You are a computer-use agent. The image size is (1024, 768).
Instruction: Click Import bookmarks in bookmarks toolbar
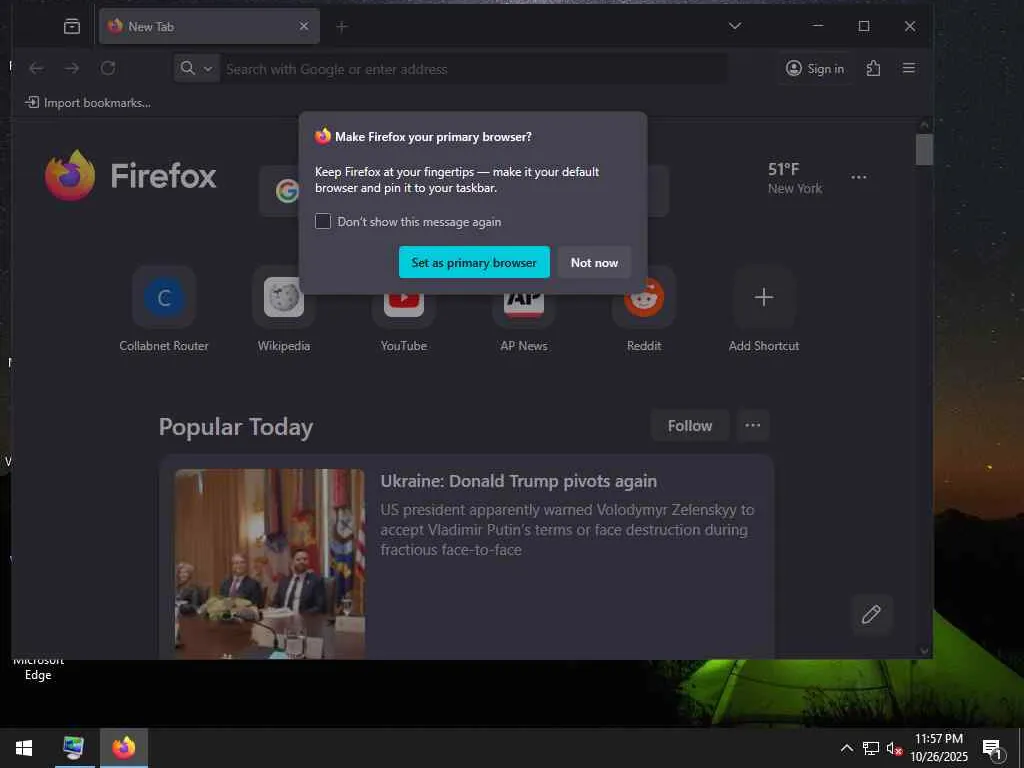[88, 103]
